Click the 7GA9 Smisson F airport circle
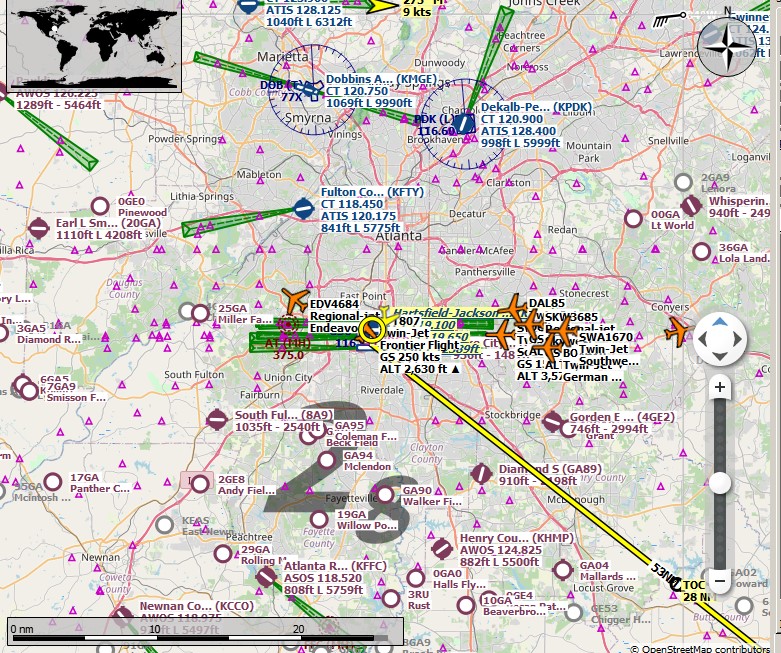This screenshot has width=781, height=653. (x=30, y=391)
